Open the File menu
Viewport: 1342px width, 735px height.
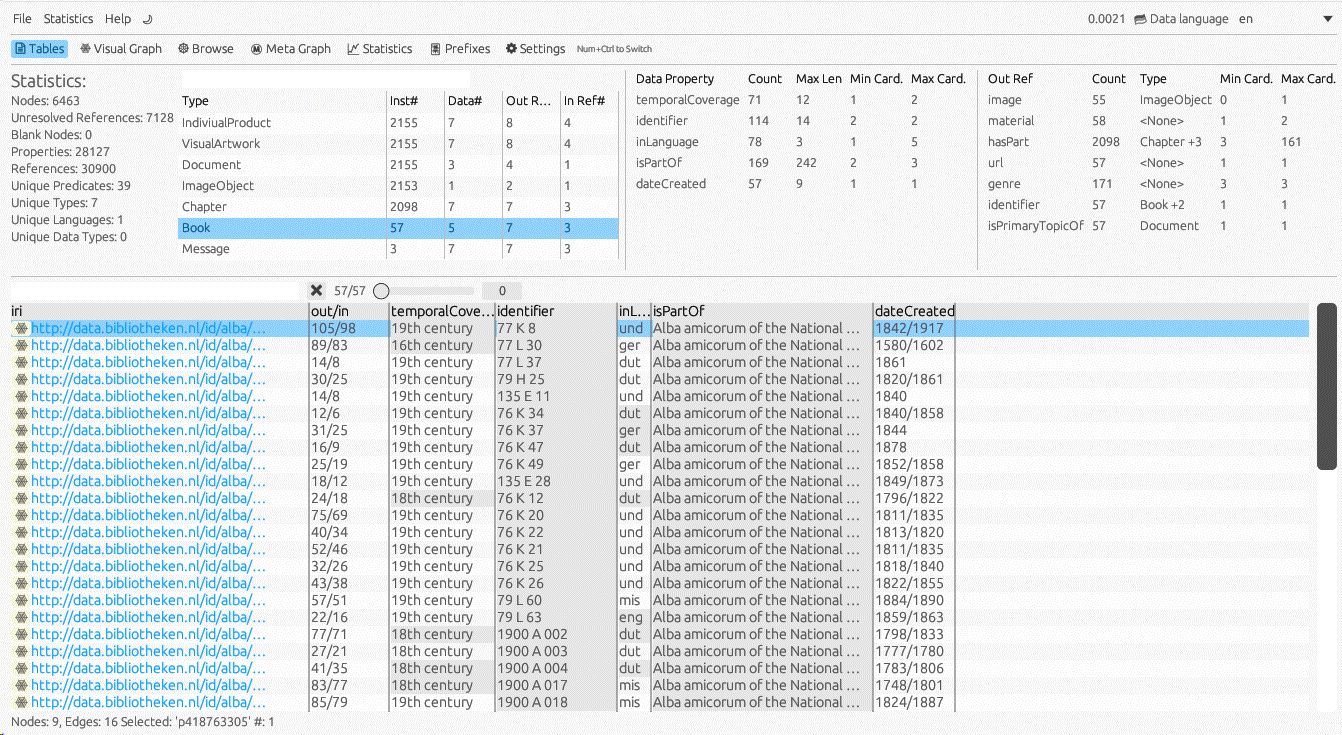click(x=22, y=19)
